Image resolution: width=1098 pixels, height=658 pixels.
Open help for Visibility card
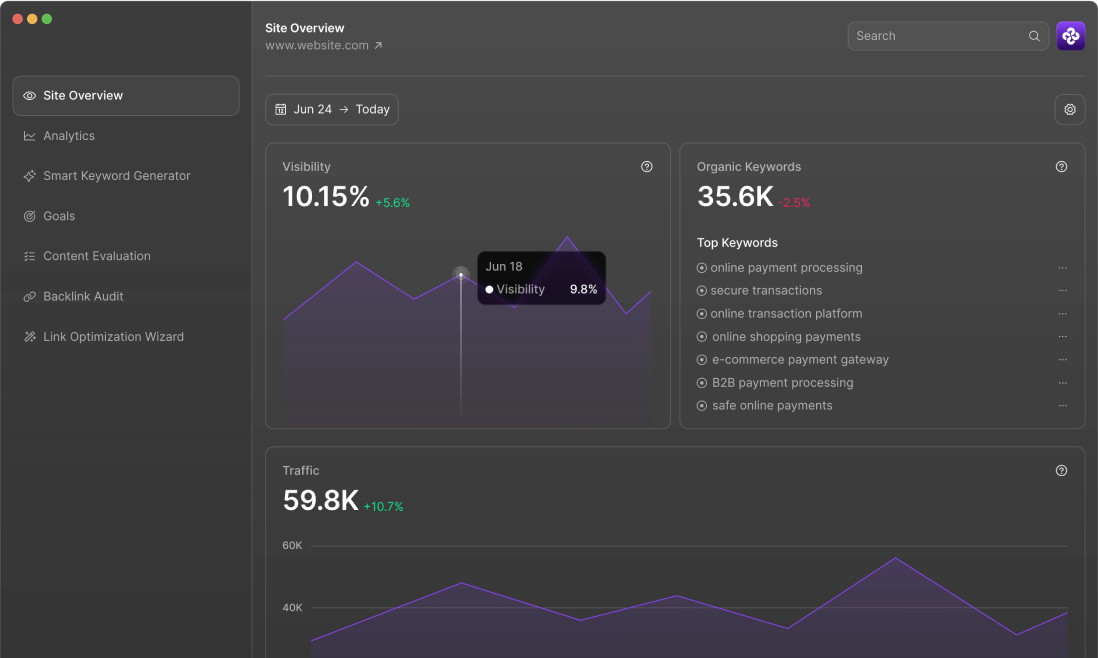[647, 167]
